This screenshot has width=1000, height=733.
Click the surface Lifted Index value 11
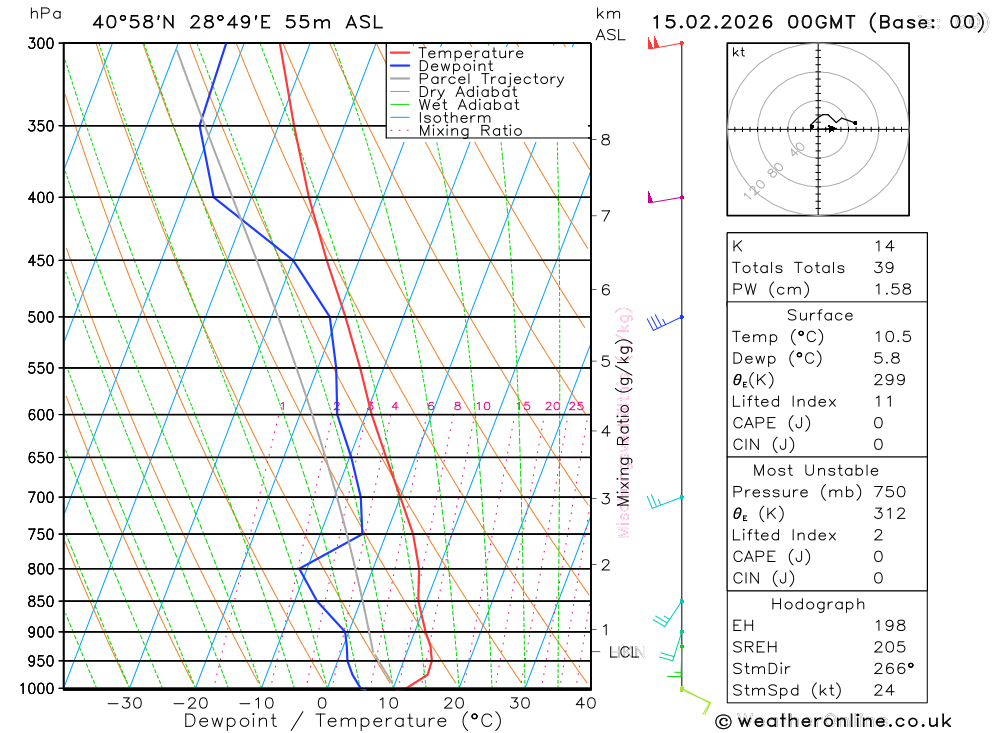tap(884, 402)
